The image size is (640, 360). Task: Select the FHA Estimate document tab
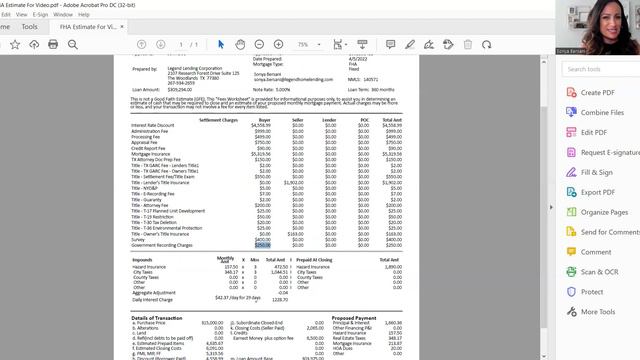point(88,27)
